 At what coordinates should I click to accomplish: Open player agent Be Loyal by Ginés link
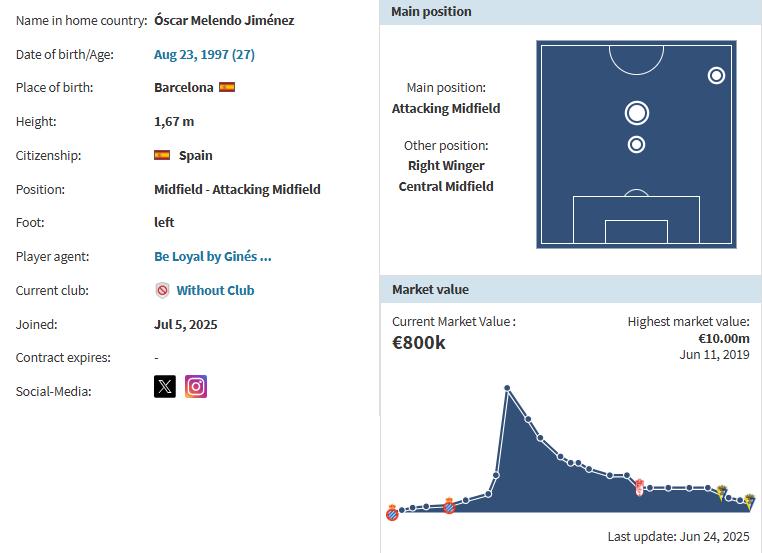pos(213,256)
